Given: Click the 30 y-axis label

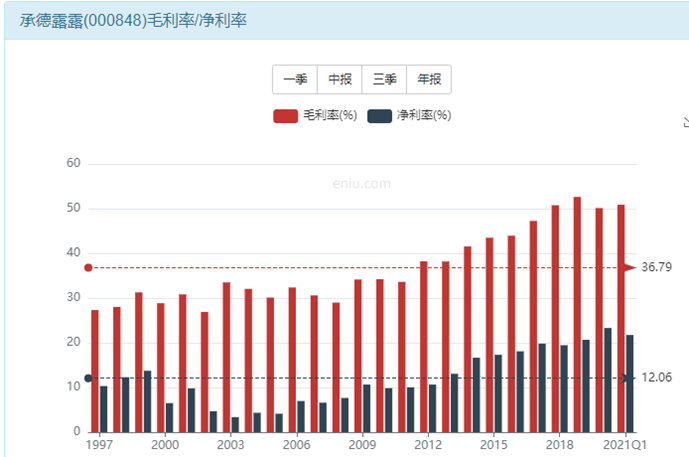Looking at the screenshot, I should pyautogui.click(x=73, y=297).
